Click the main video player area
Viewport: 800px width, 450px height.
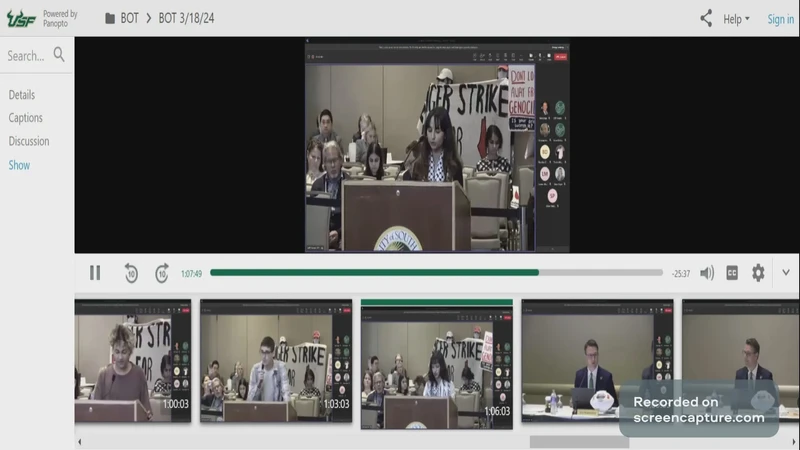437,146
